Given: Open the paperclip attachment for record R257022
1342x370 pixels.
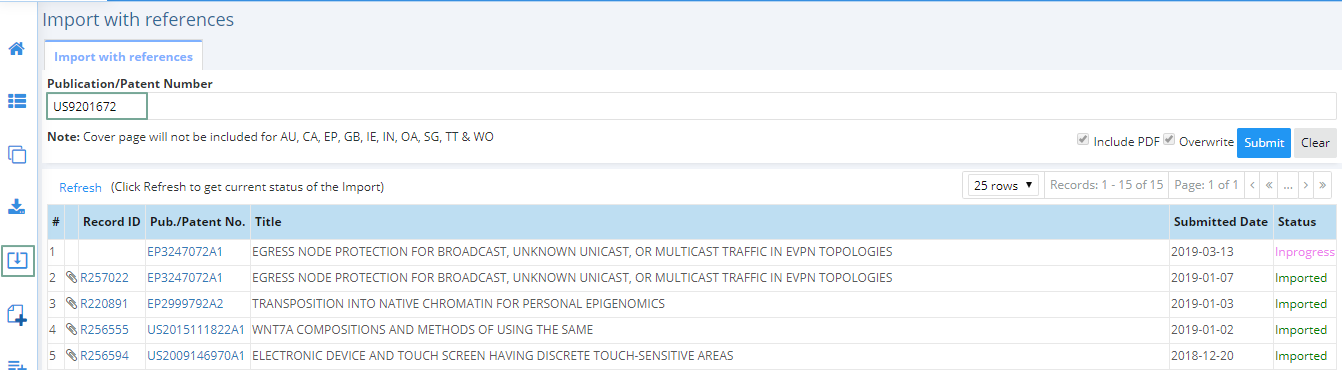Looking at the screenshot, I should click(72, 278).
